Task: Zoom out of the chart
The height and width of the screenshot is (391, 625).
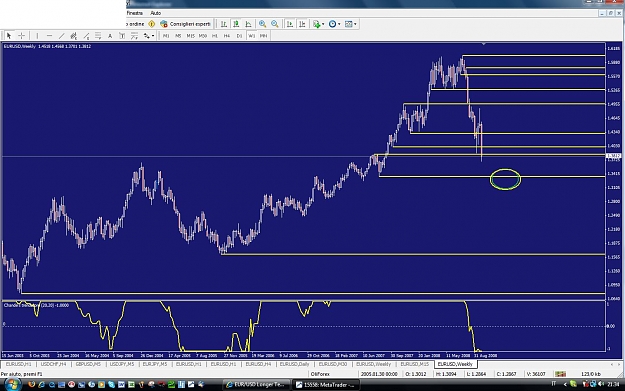Action: point(275,24)
